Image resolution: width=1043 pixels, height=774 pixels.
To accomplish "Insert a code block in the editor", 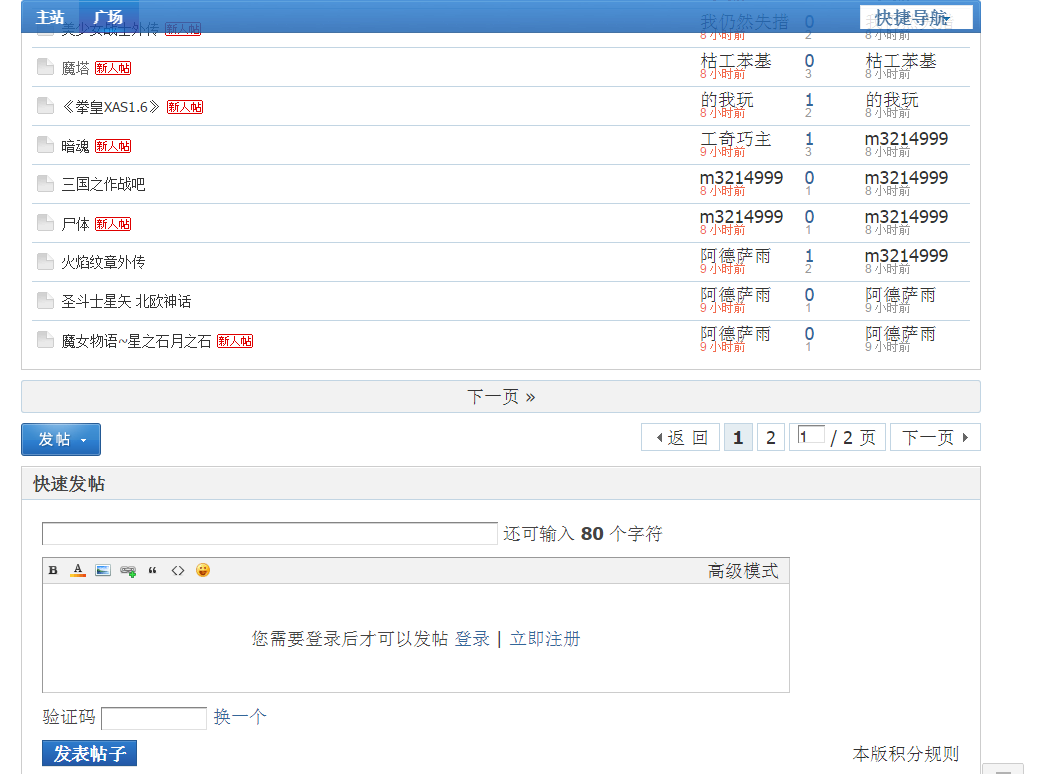I will click(178, 571).
